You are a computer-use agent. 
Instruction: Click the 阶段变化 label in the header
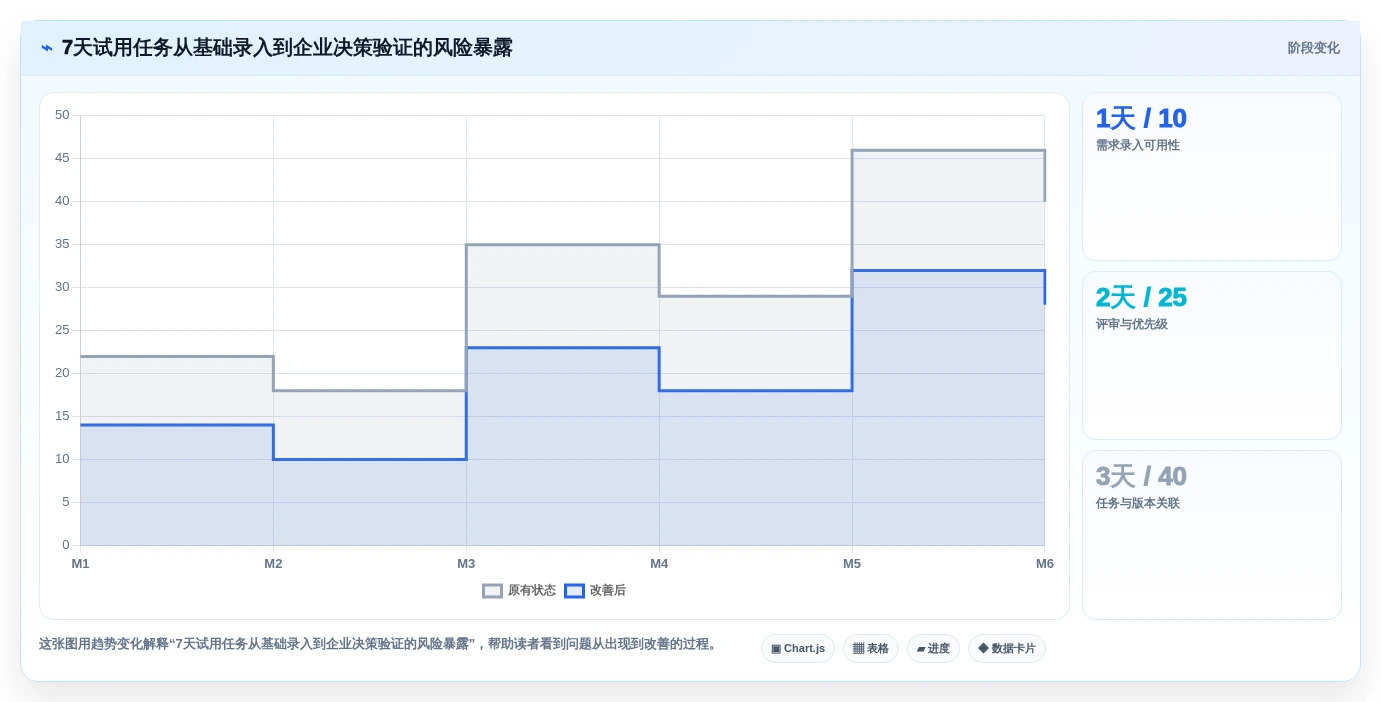coord(1313,48)
